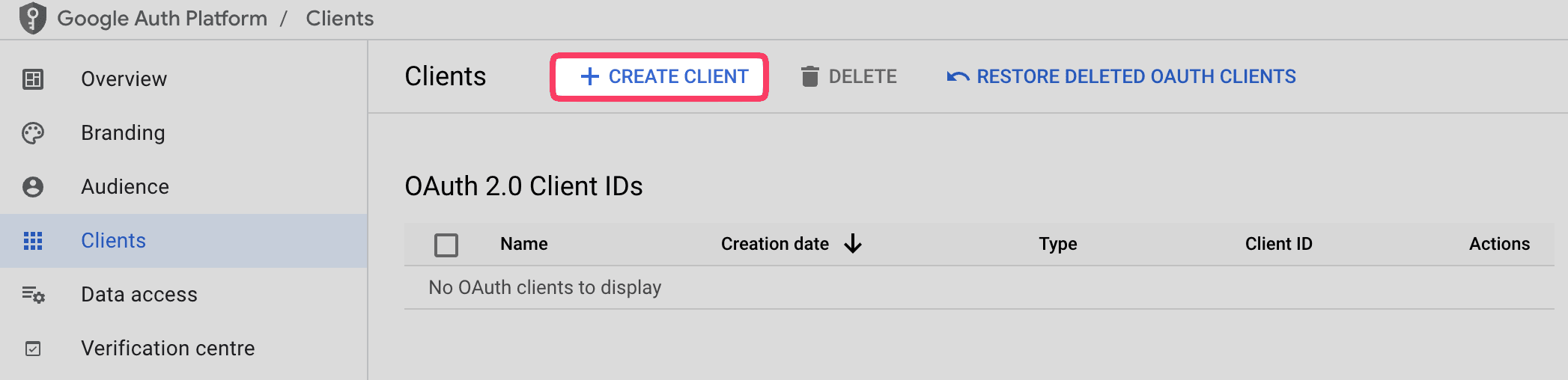Sort by the Name column header
This screenshot has height=380, width=1568.
point(524,244)
